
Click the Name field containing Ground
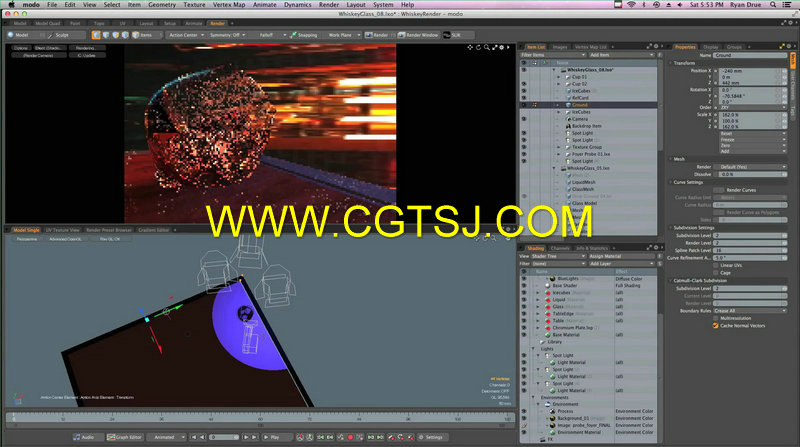pos(750,55)
